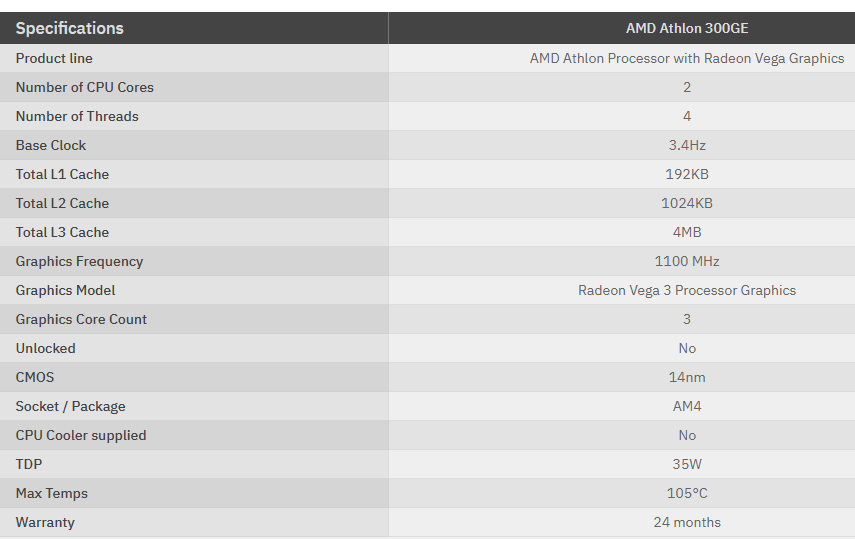This screenshot has height=539, width=855.
Task: Select the 1100 MHz graphics frequency value
Action: click(x=687, y=261)
